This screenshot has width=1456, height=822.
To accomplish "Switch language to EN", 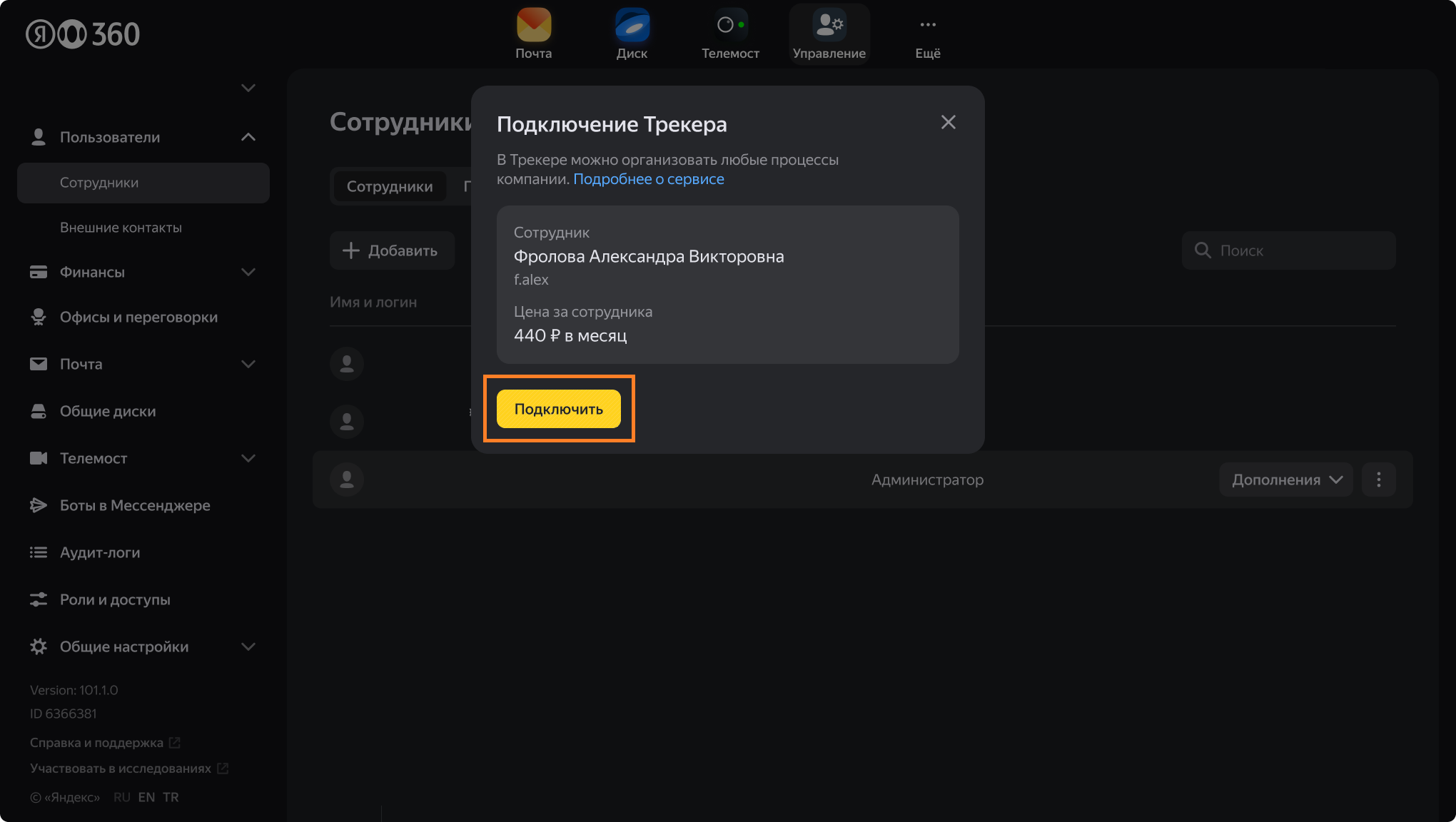I will click(146, 797).
